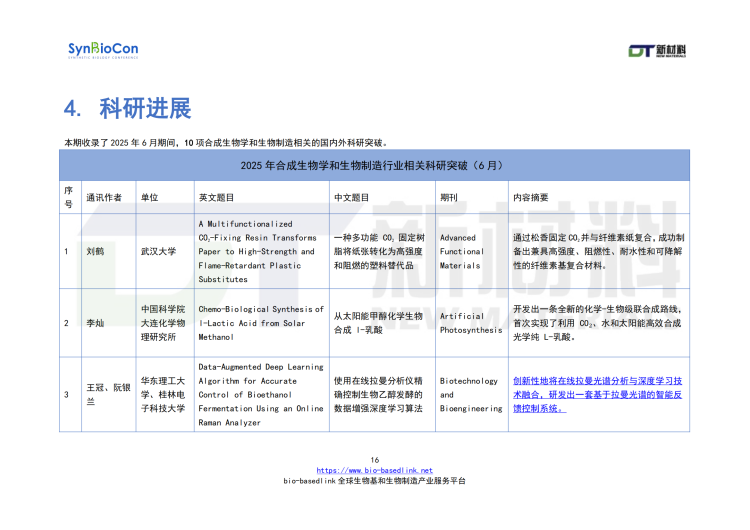Click the 期刊 column header
The width and height of the screenshot is (750, 530).
tap(449, 197)
